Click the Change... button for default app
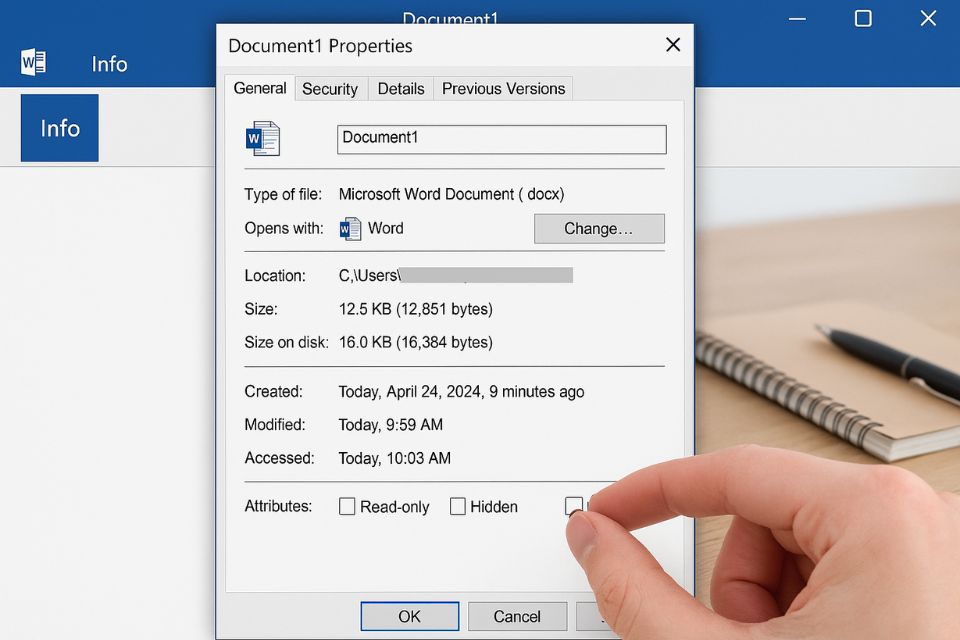The image size is (960, 640). (599, 228)
